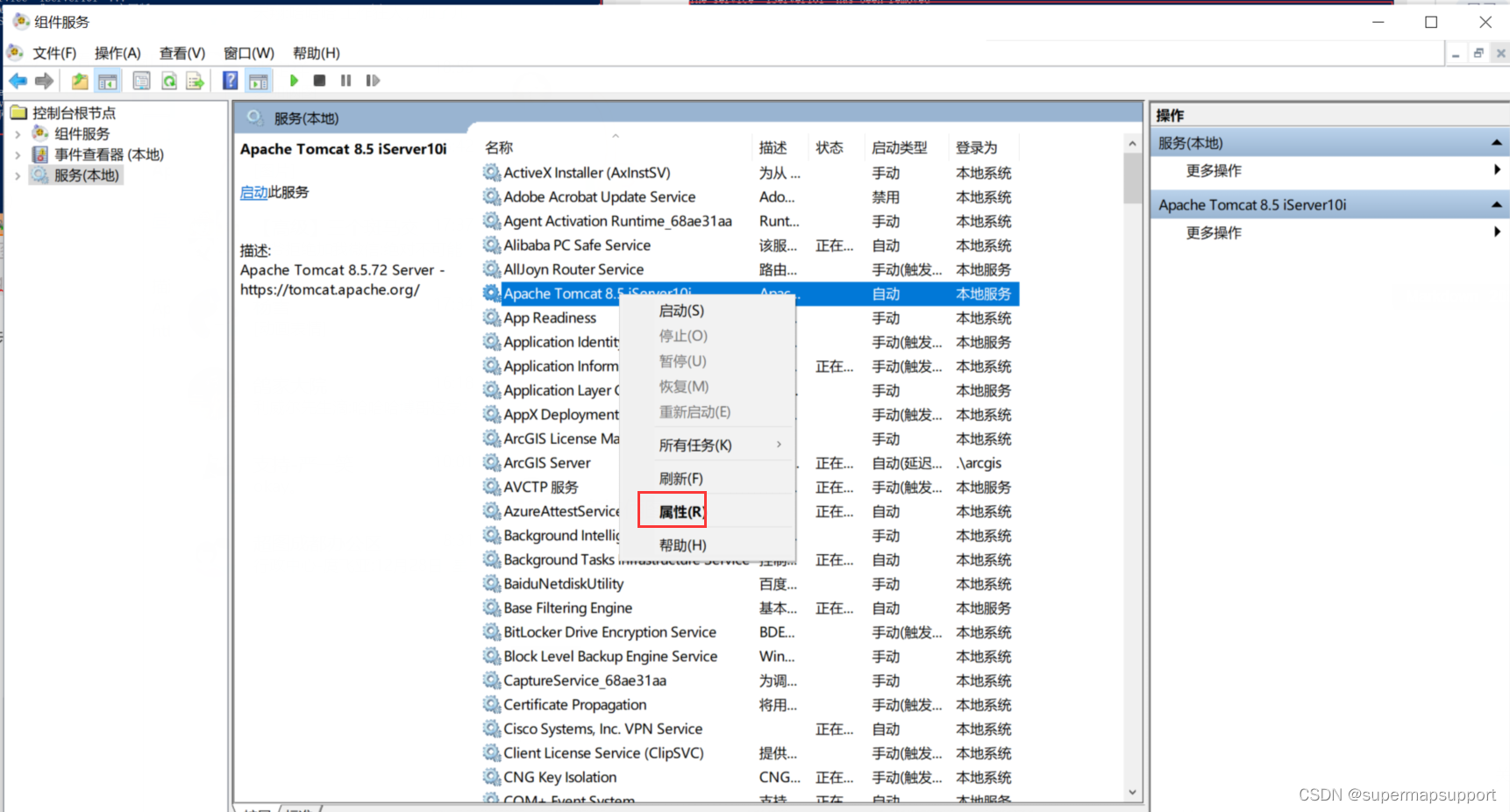Select Cisco Systems, Inc. VPN Service row
The height and width of the screenshot is (812, 1510).
click(750, 729)
